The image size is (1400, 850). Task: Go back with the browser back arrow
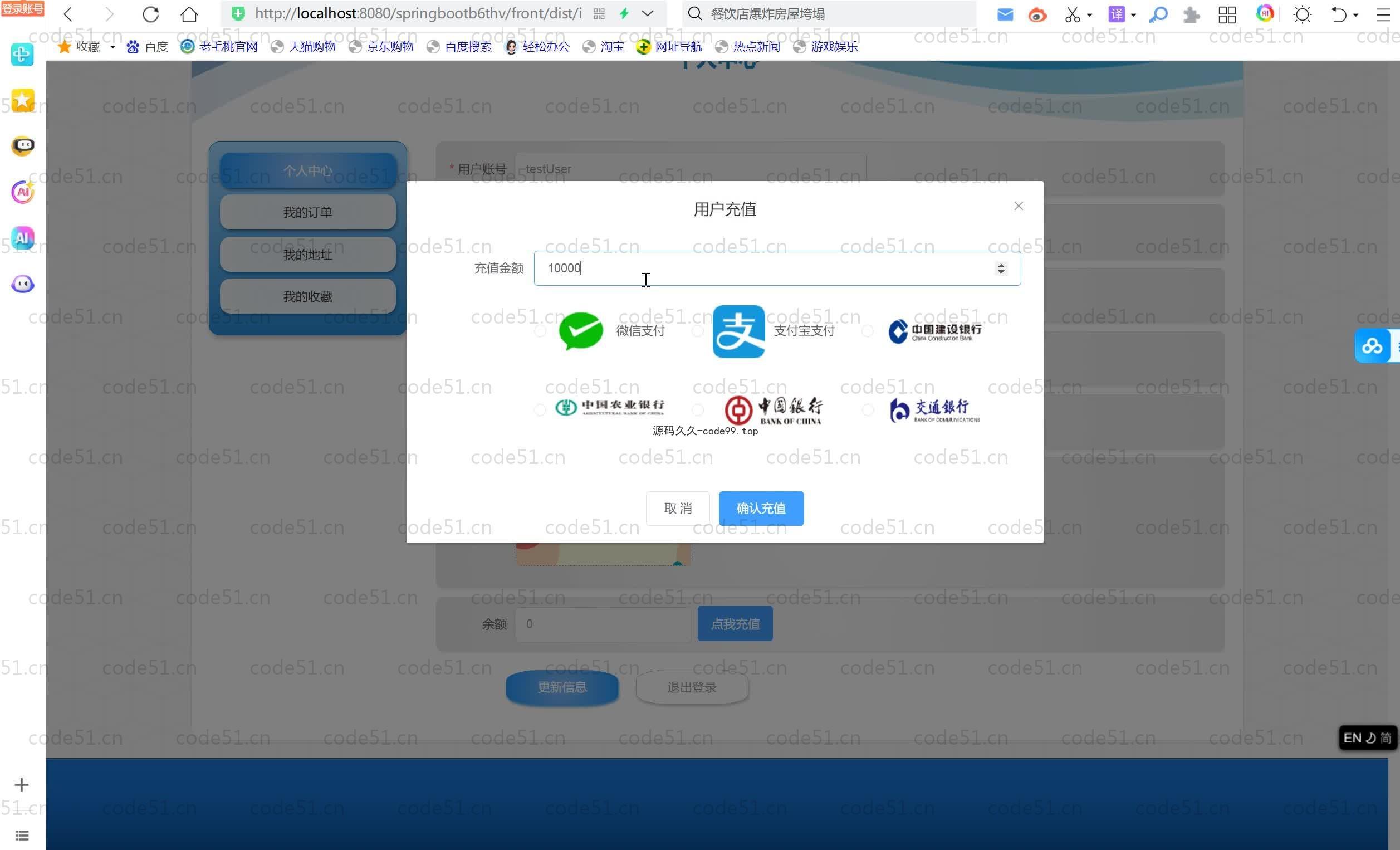pyautogui.click(x=68, y=13)
